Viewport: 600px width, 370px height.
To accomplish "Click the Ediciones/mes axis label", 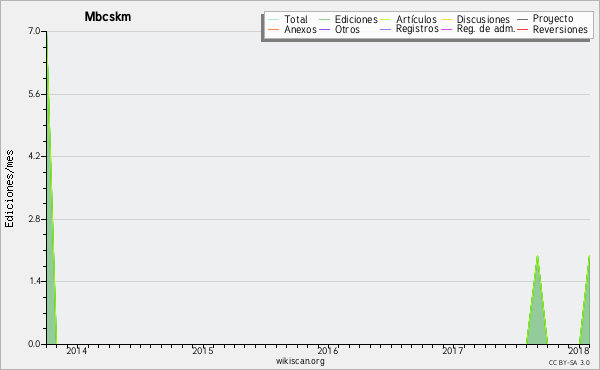I will pos(9,189).
